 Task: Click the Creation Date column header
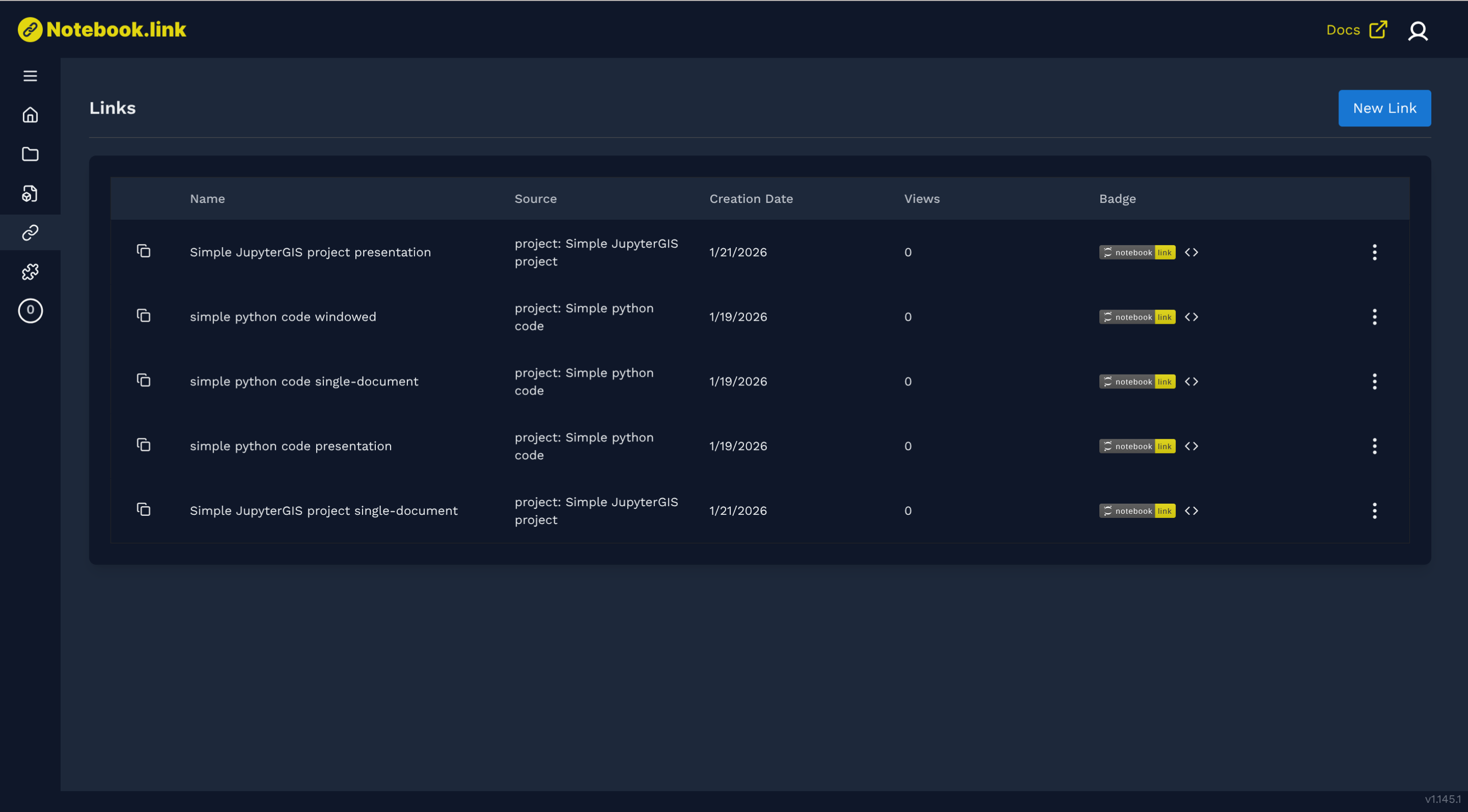click(x=751, y=199)
